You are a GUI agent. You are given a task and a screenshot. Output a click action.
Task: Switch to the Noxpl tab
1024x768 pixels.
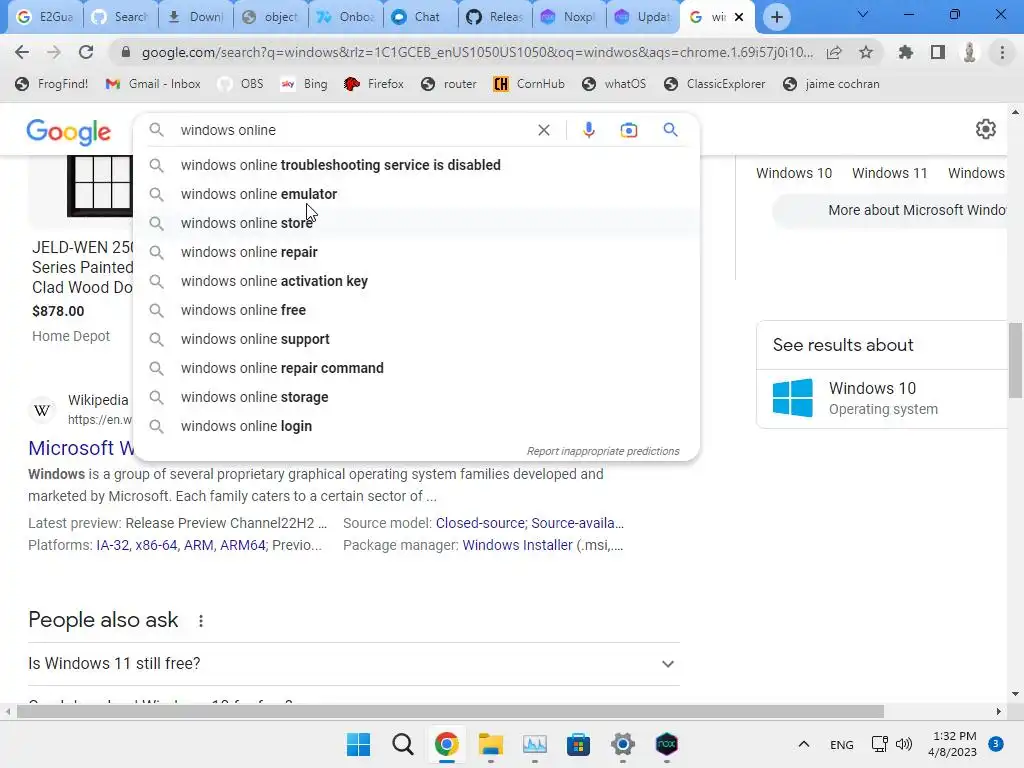point(569,17)
